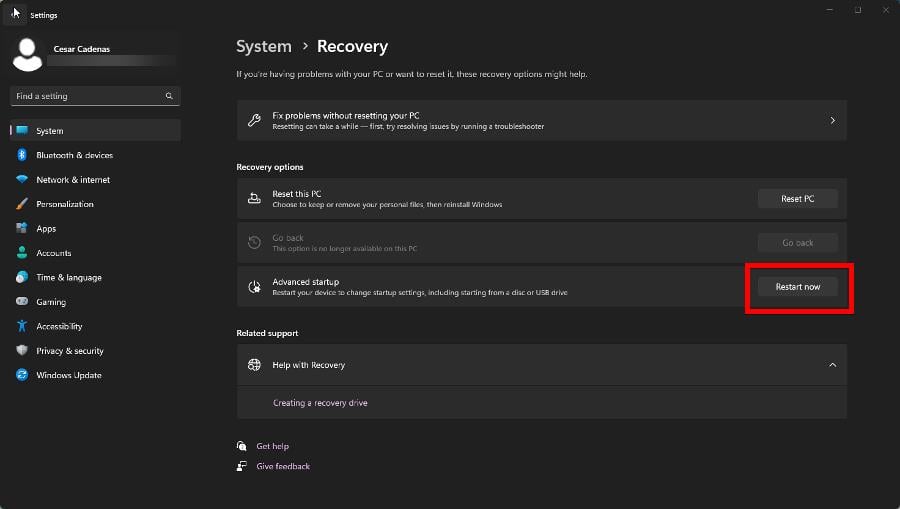Minimize the Settings window
Screen dimensions: 900x509
pyautogui.click(x=829, y=10)
